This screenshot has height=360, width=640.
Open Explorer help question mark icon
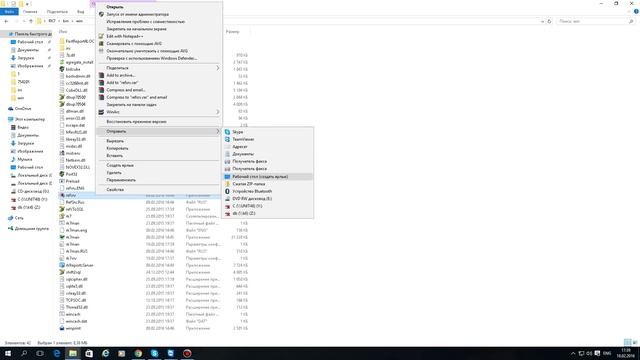point(636,12)
